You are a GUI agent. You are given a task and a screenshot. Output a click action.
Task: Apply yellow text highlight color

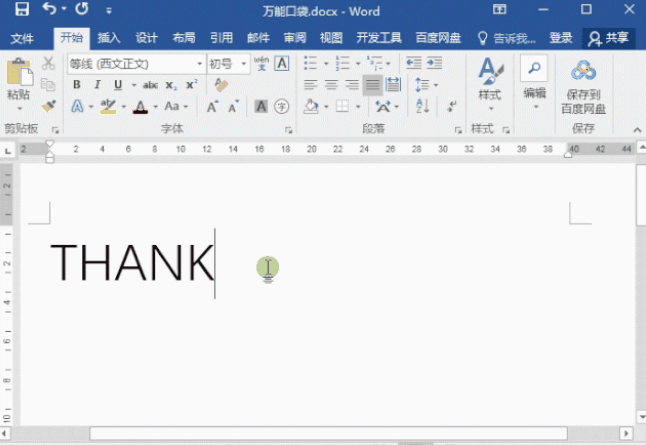108,106
